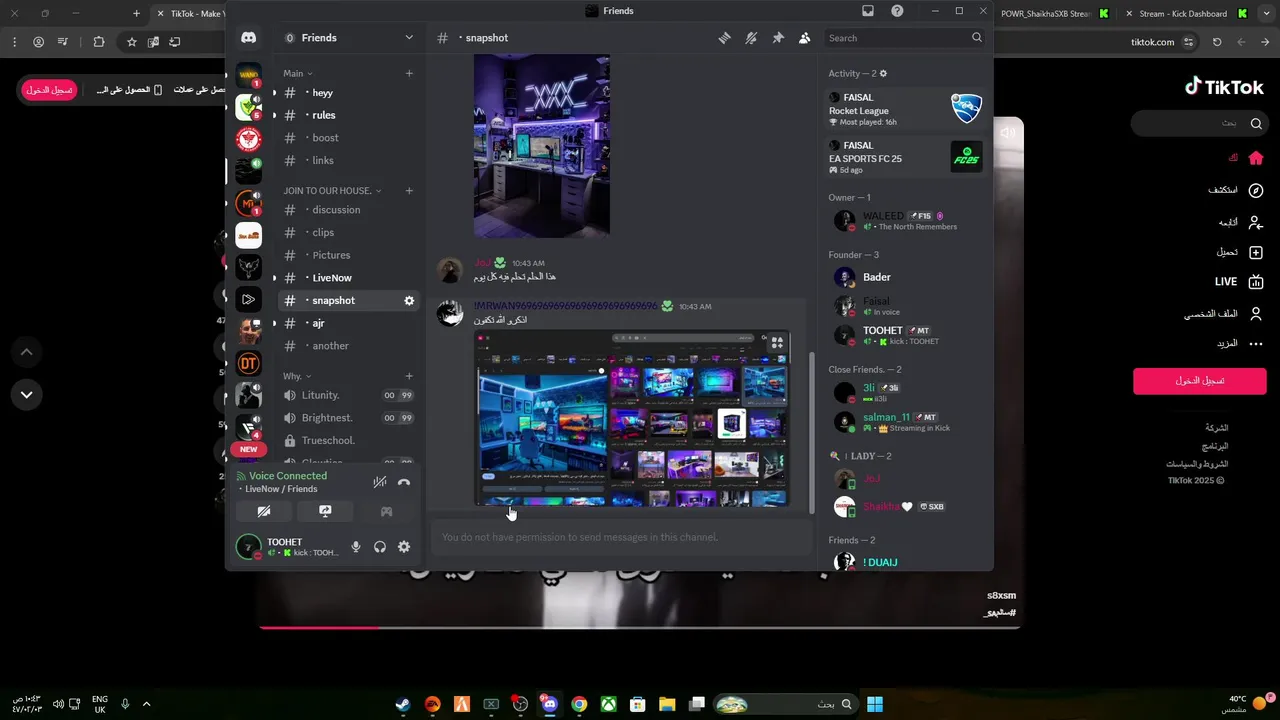Open the MT orange server icon
The image size is (1280, 720).
click(x=248, y=203)
